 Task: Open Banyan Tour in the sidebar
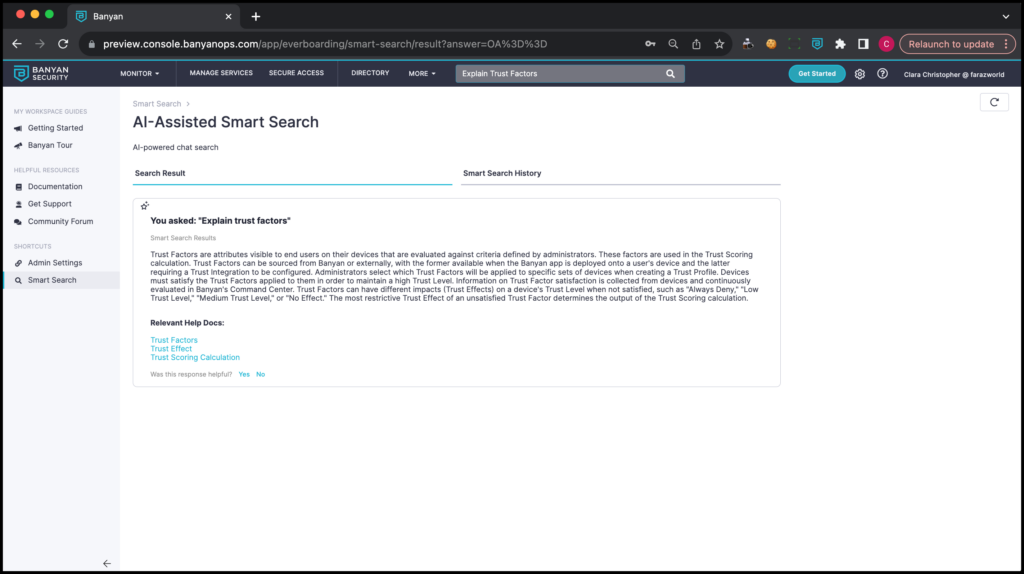[x=50, y=146]
